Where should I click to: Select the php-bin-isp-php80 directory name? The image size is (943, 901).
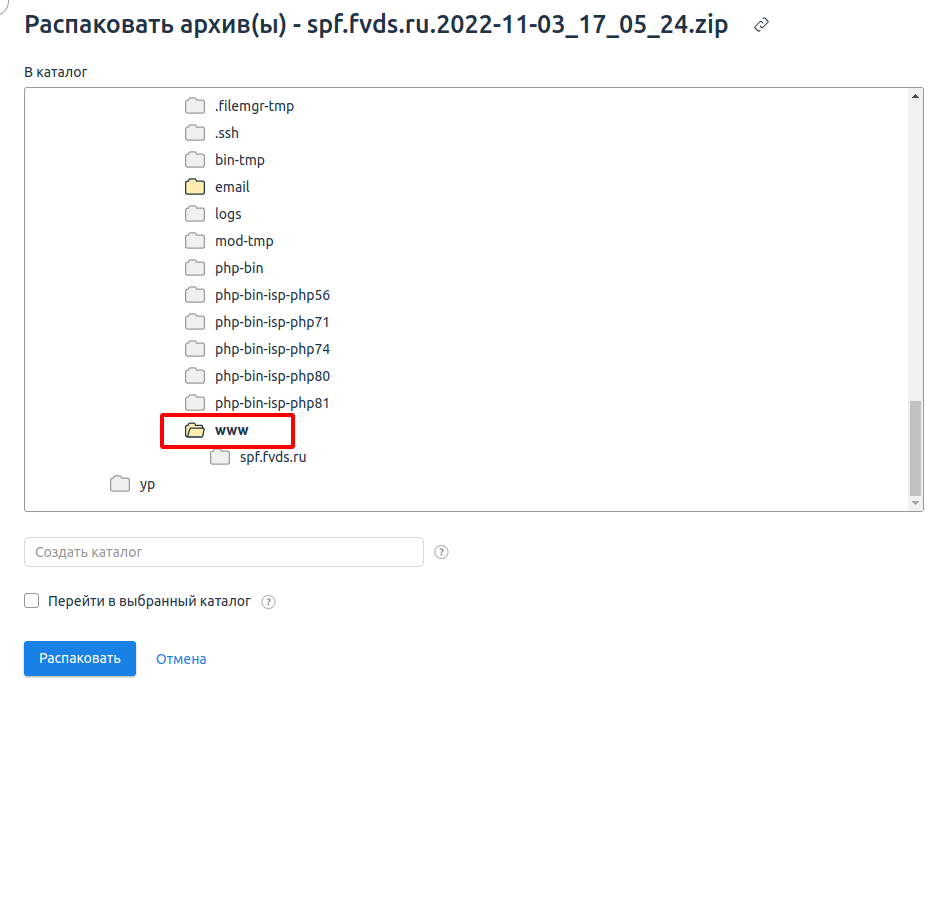[272, 376]
